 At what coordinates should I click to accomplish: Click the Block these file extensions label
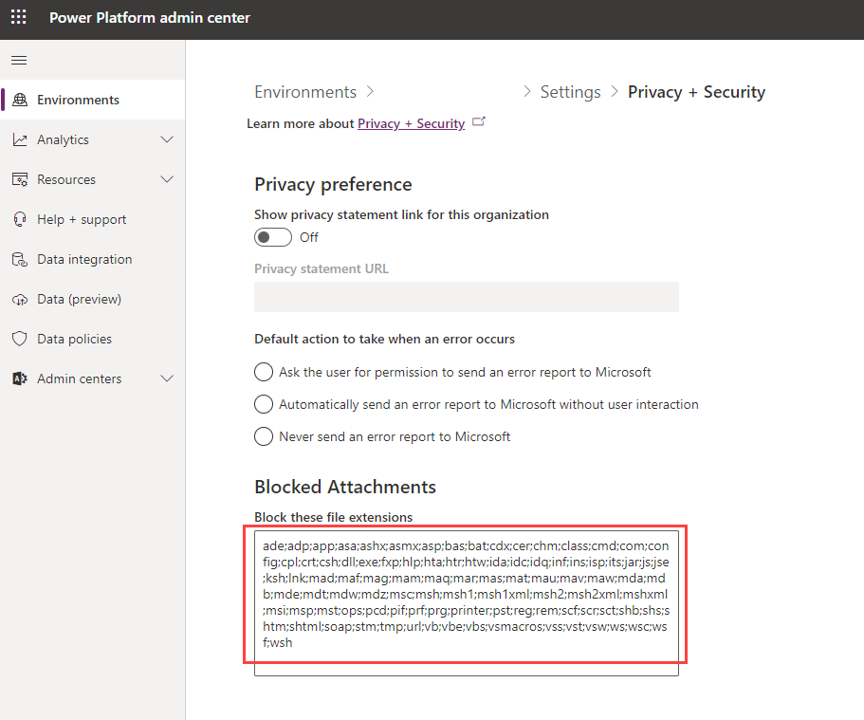pyautogui.click(x=333, y=517)
